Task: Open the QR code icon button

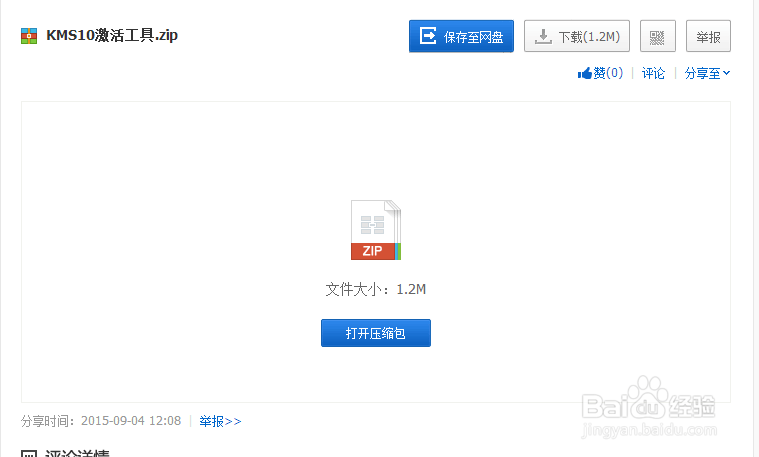Action: [657, 36]
